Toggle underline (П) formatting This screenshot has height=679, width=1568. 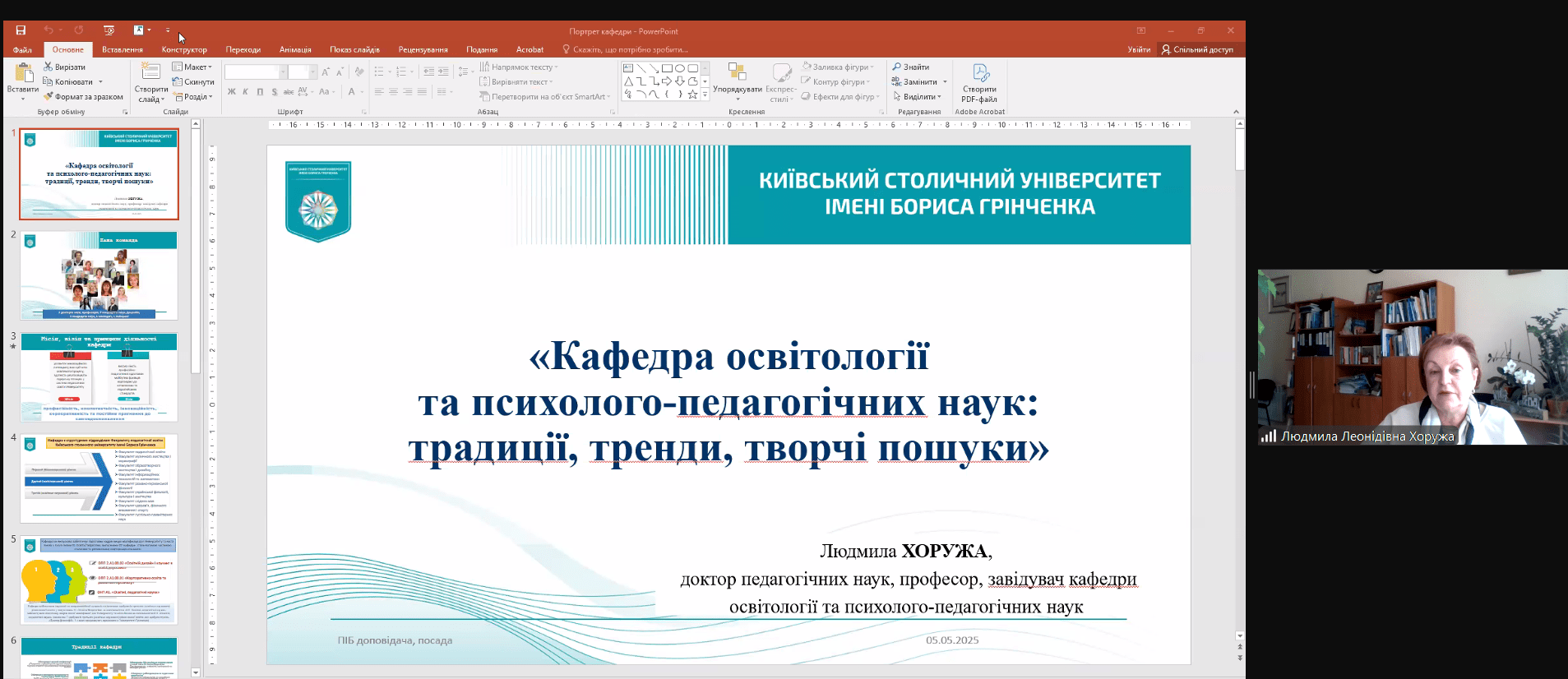(x=260, y=92)
